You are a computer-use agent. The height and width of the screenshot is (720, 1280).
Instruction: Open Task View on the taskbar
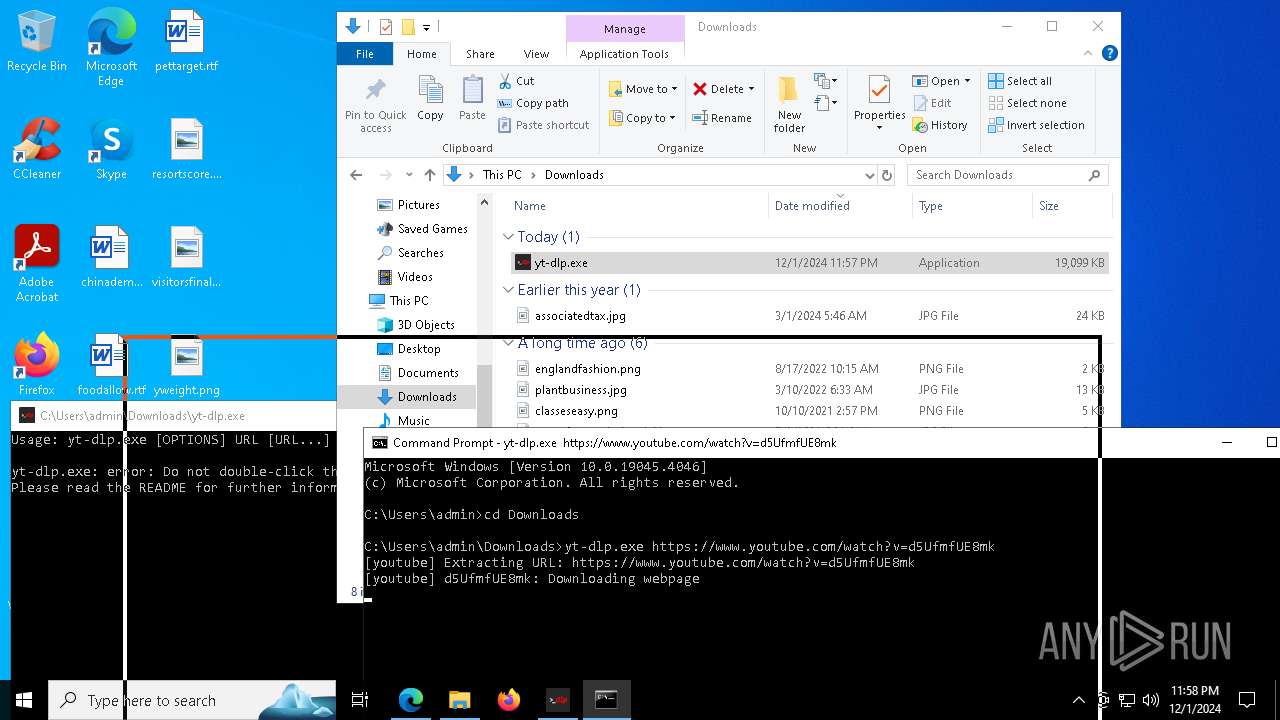click(361, 700)
